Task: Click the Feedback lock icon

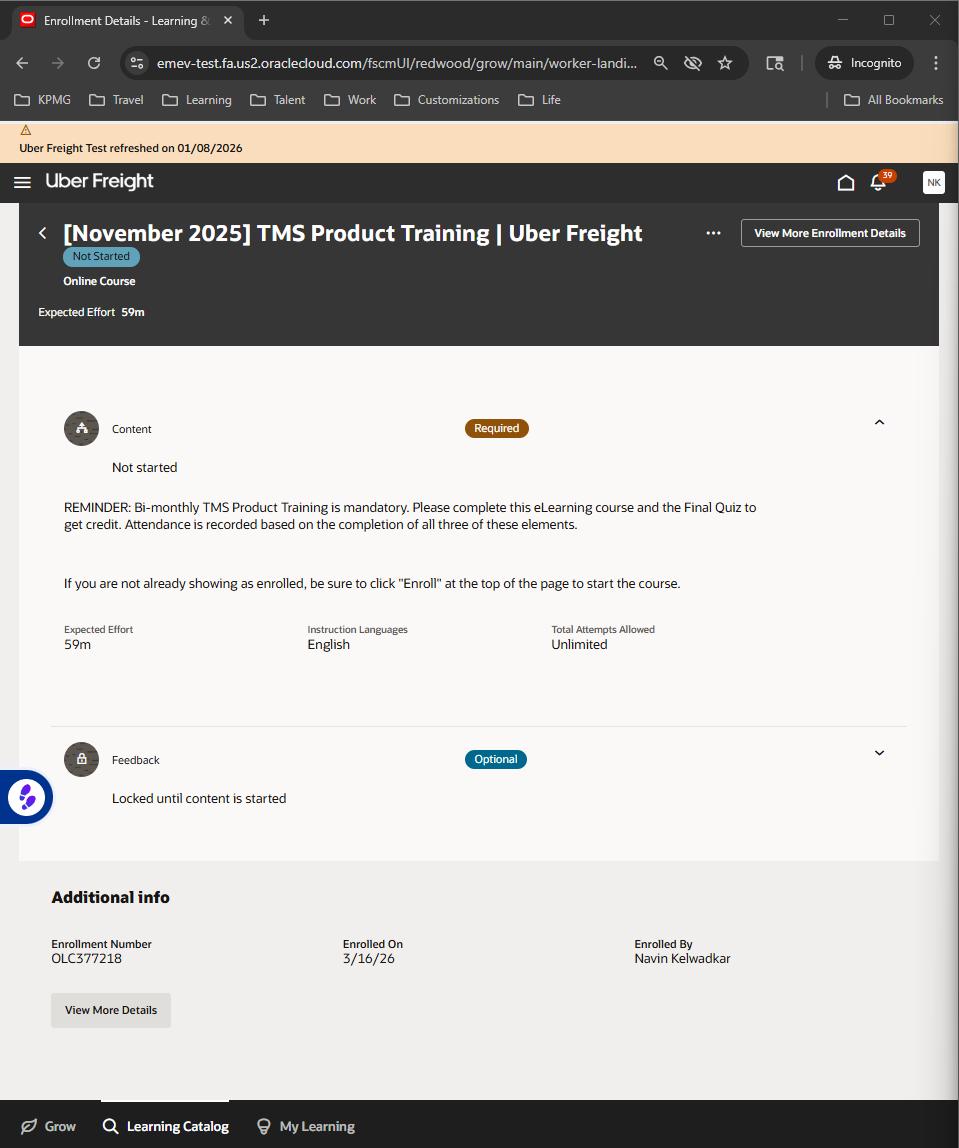Action: tap(81, 759)
